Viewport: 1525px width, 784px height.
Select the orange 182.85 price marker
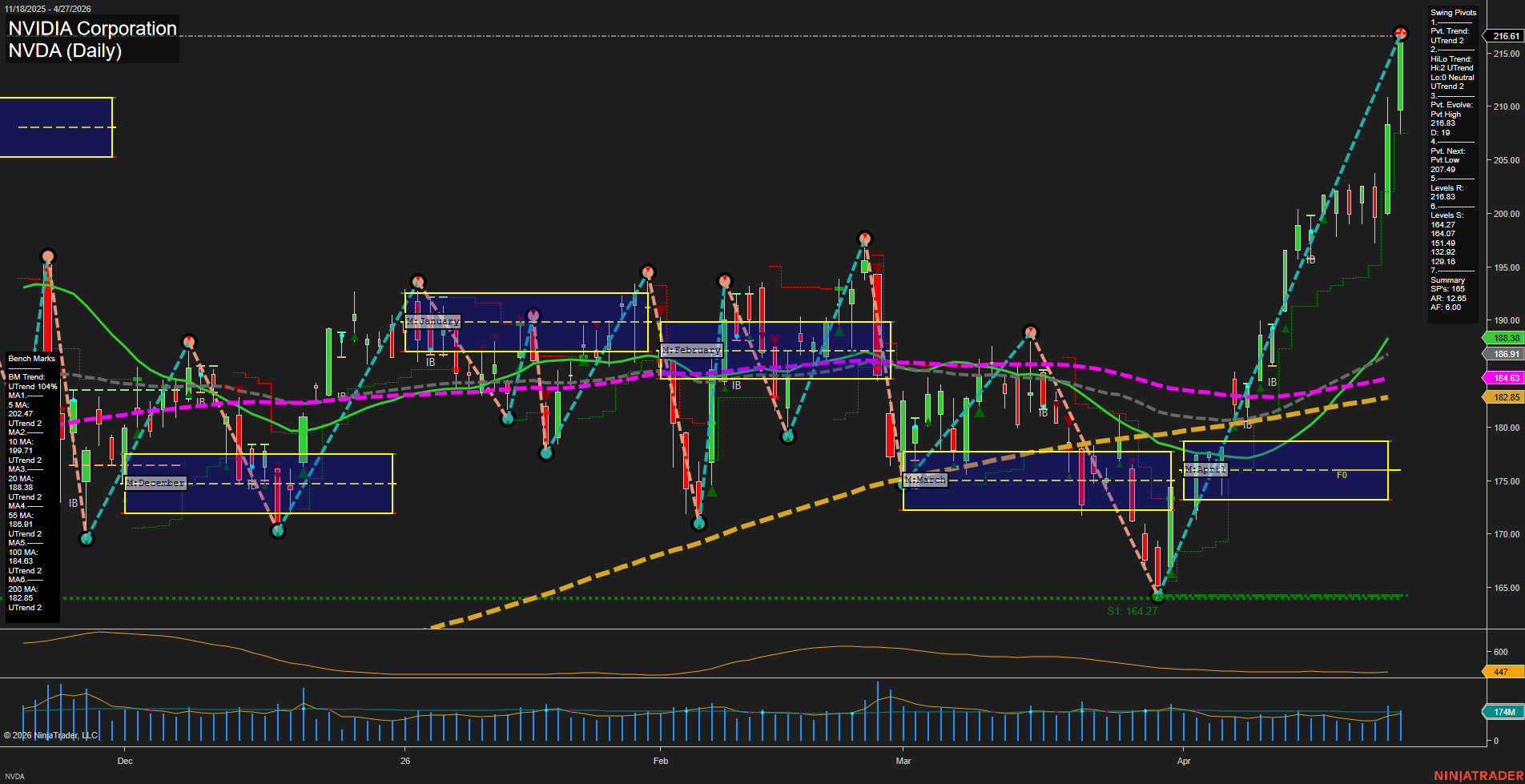(x=1505, y=397)
